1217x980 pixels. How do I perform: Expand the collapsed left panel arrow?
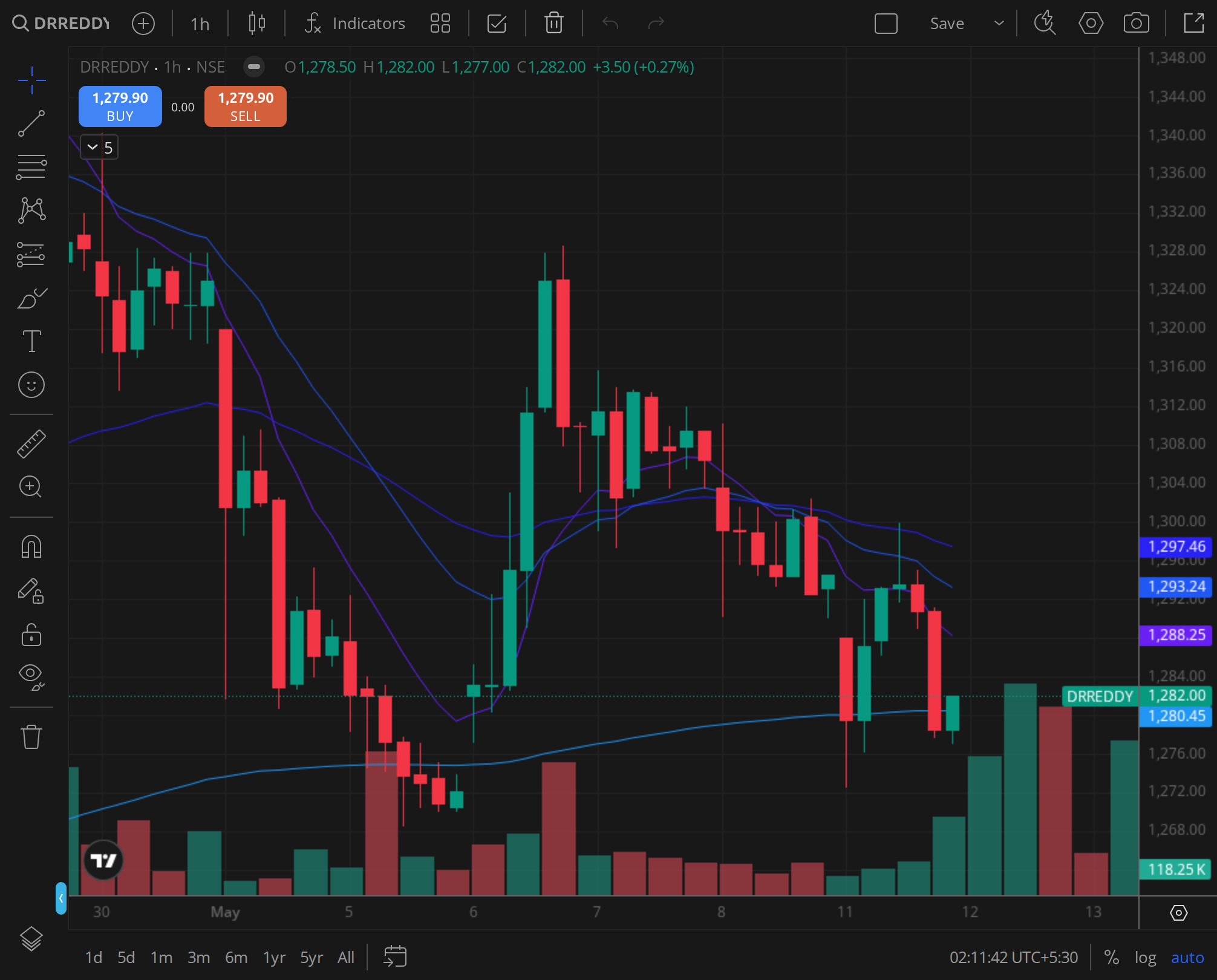pos(61,898)
